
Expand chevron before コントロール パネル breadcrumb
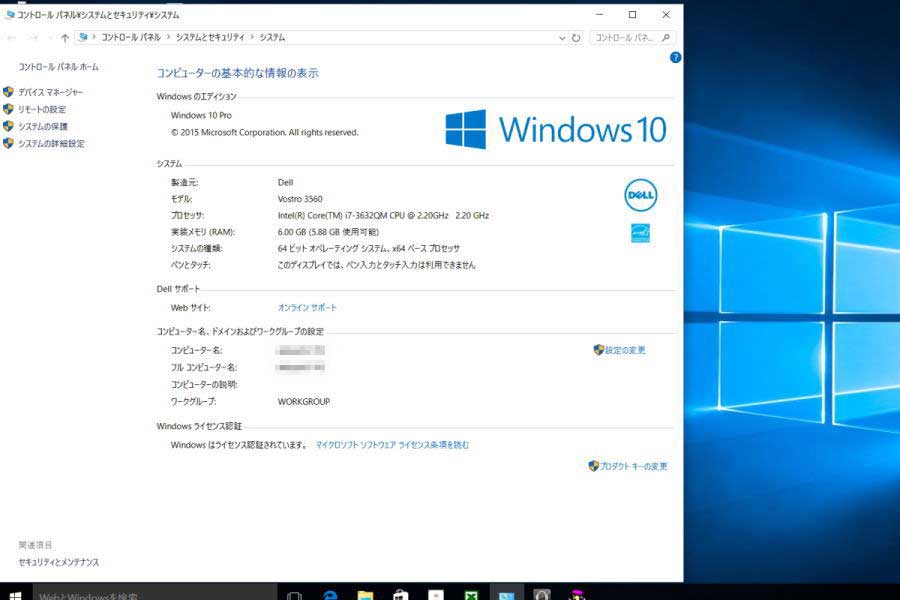click(94, 37)
